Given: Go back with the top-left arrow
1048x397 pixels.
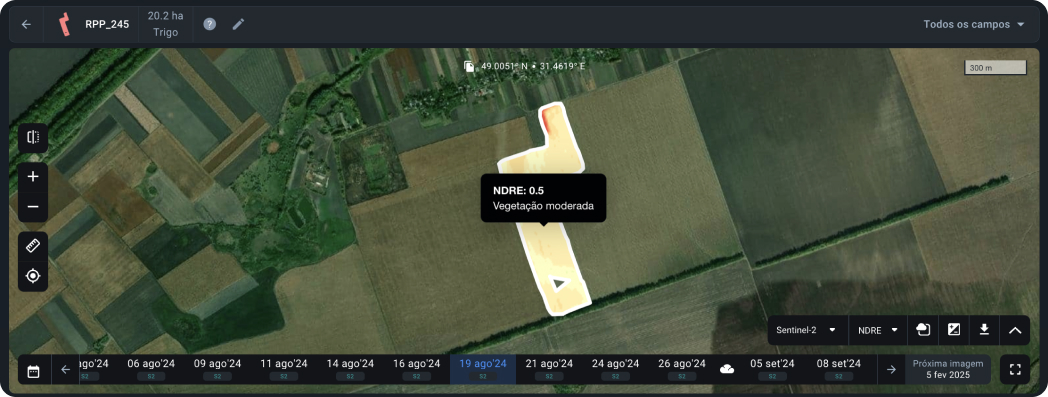Looking at the screenshot, I should coord(26,24).
